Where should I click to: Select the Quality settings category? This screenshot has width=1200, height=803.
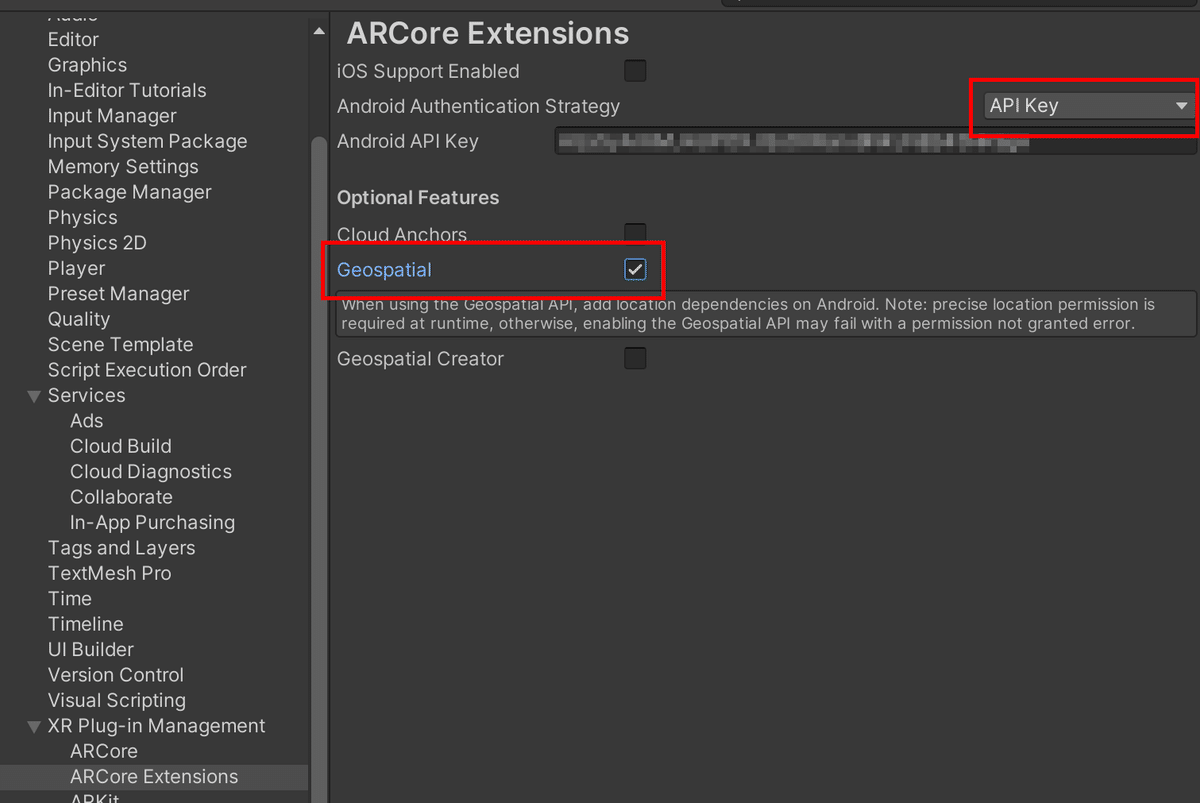click(x=81, y=318)
